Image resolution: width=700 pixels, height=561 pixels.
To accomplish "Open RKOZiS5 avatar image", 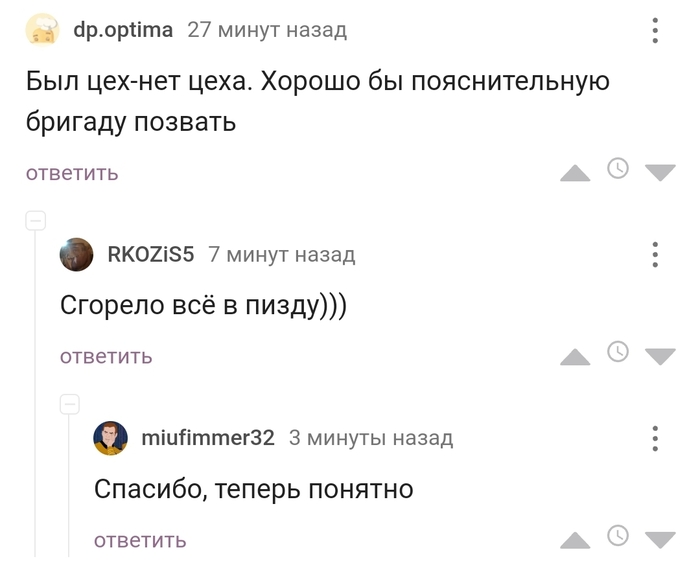I will (76, 255).
